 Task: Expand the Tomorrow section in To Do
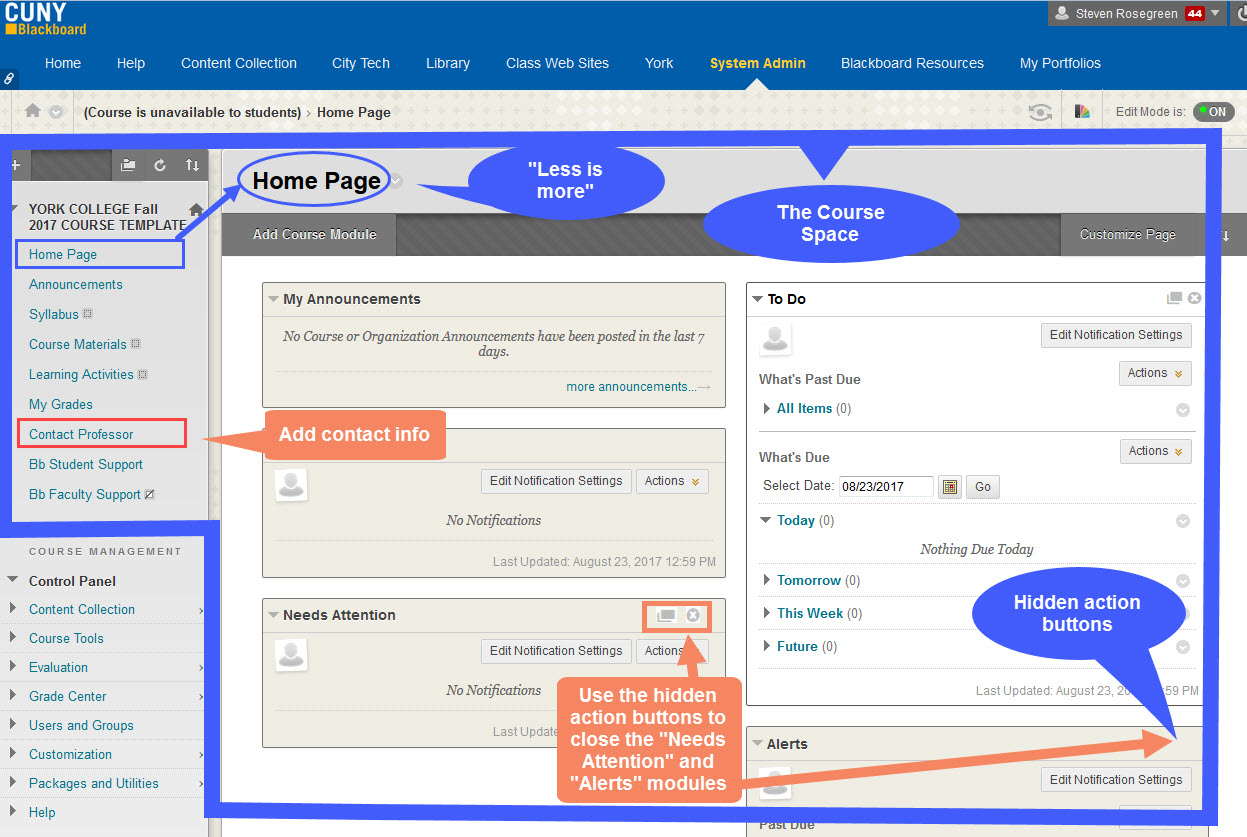point(767,580)
